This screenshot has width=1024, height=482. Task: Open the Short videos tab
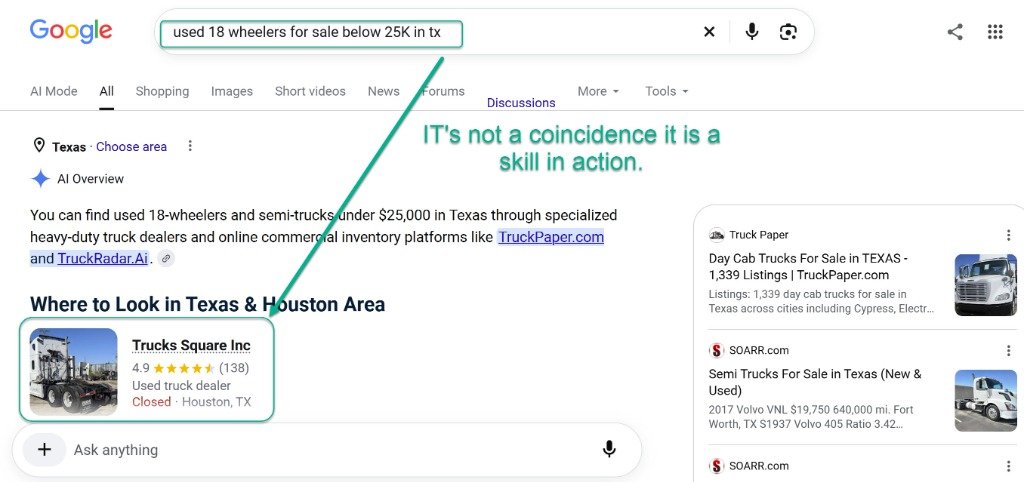click(x=310, y=91)
